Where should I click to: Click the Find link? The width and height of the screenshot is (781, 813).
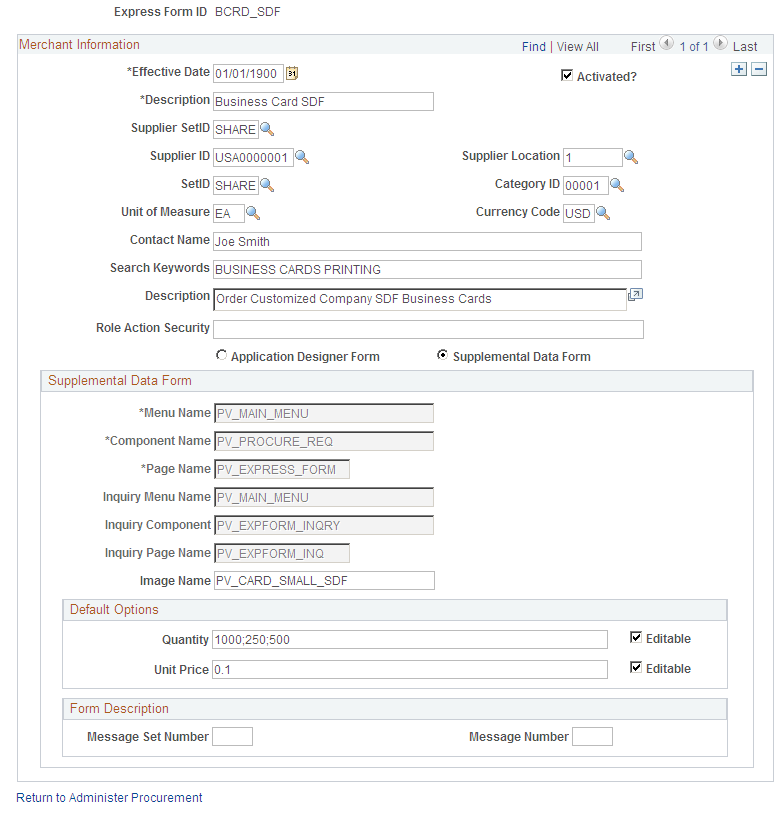(x=533, y=46)
